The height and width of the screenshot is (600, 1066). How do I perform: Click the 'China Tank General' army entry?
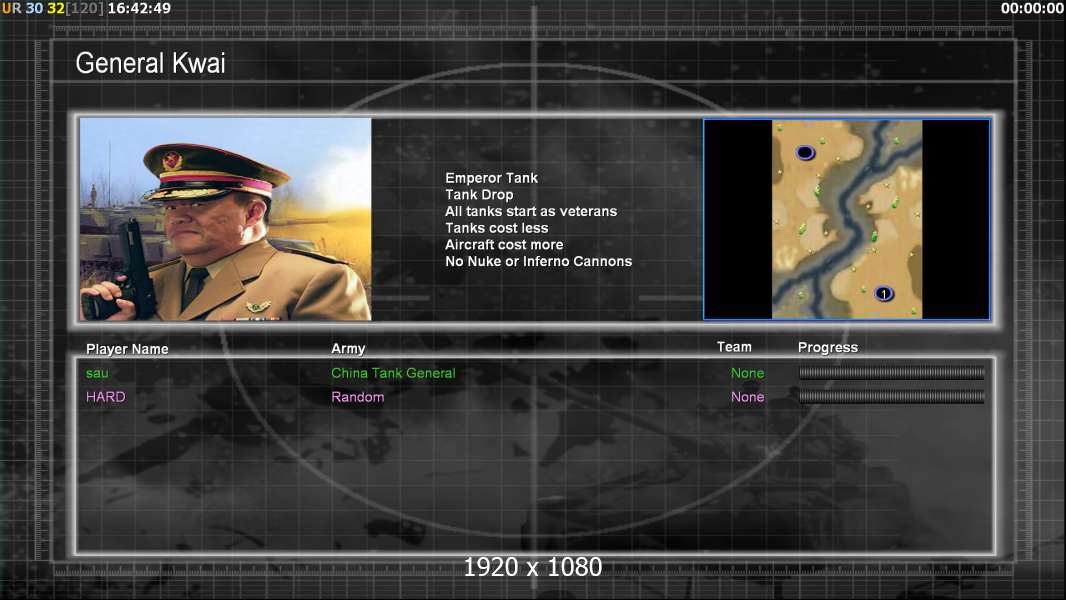pyautogui.click(x=393, y=373)
